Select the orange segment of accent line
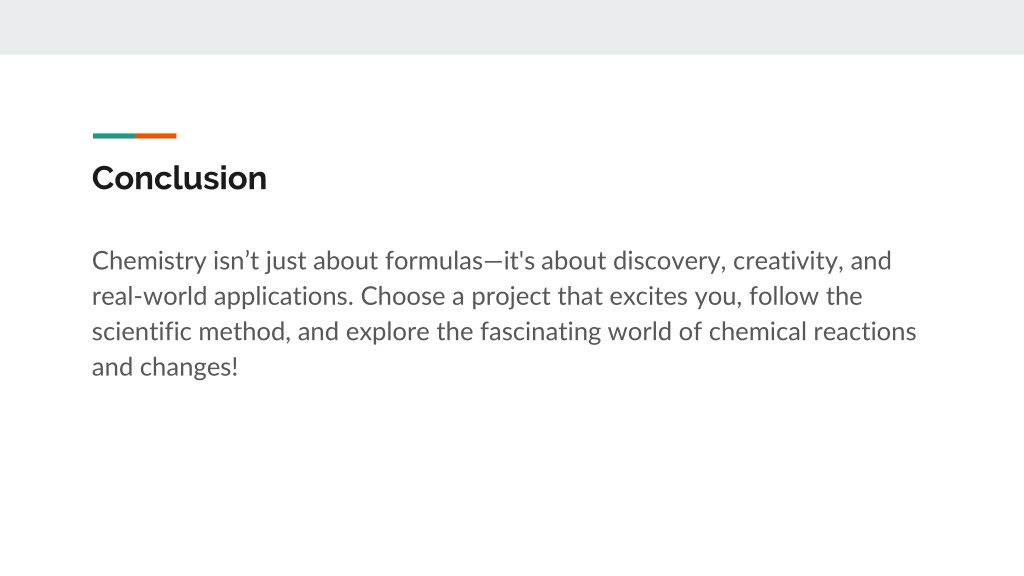Viewport: 1024px width, 576px height. (x=155, y=136)
